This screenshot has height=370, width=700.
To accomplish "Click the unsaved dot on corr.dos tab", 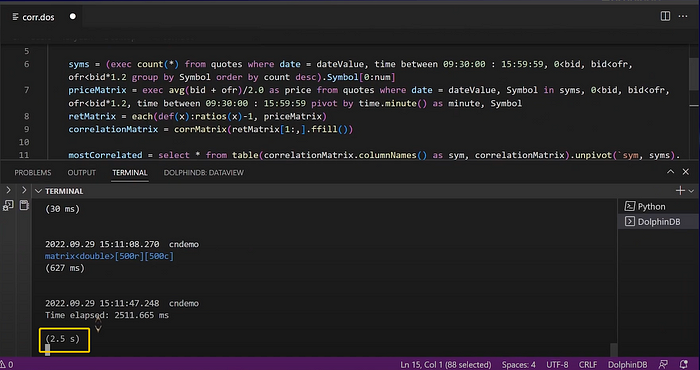I will click(72, 17).
